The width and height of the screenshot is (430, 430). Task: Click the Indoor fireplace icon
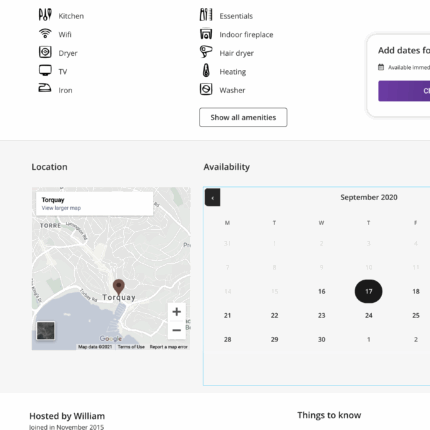[x=206, y=34]
